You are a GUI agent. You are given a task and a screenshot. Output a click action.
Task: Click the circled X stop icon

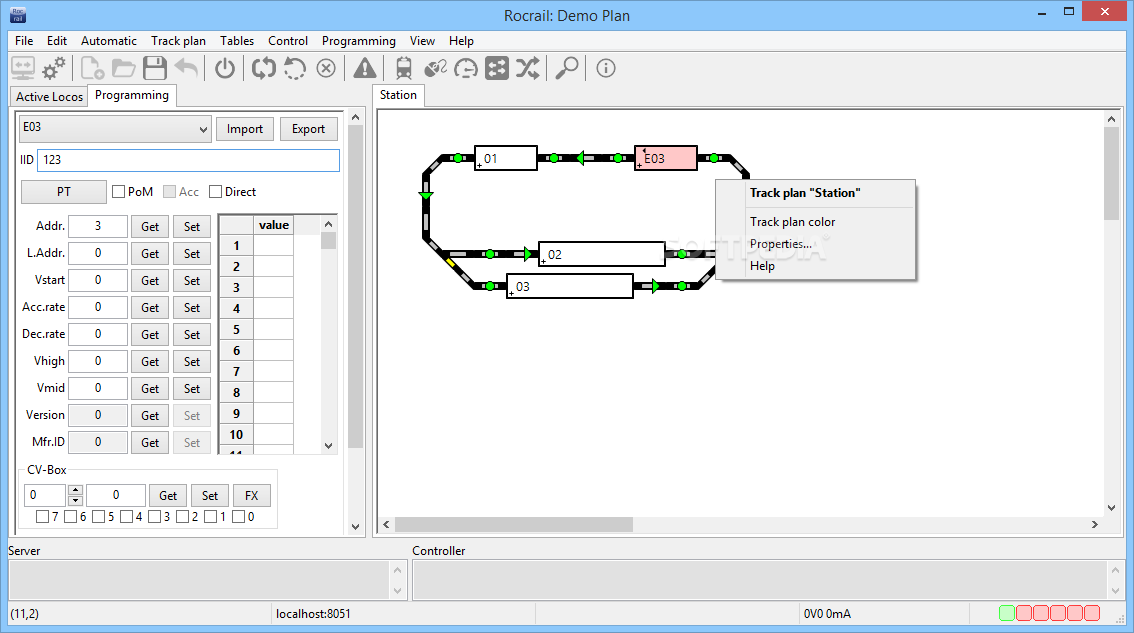click(326, 69)
